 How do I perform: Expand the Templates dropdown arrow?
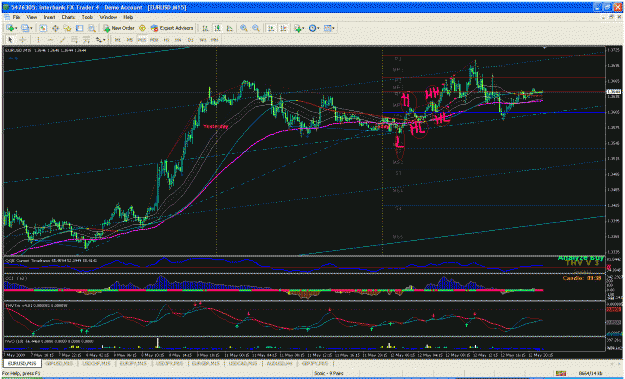point(334,28)
